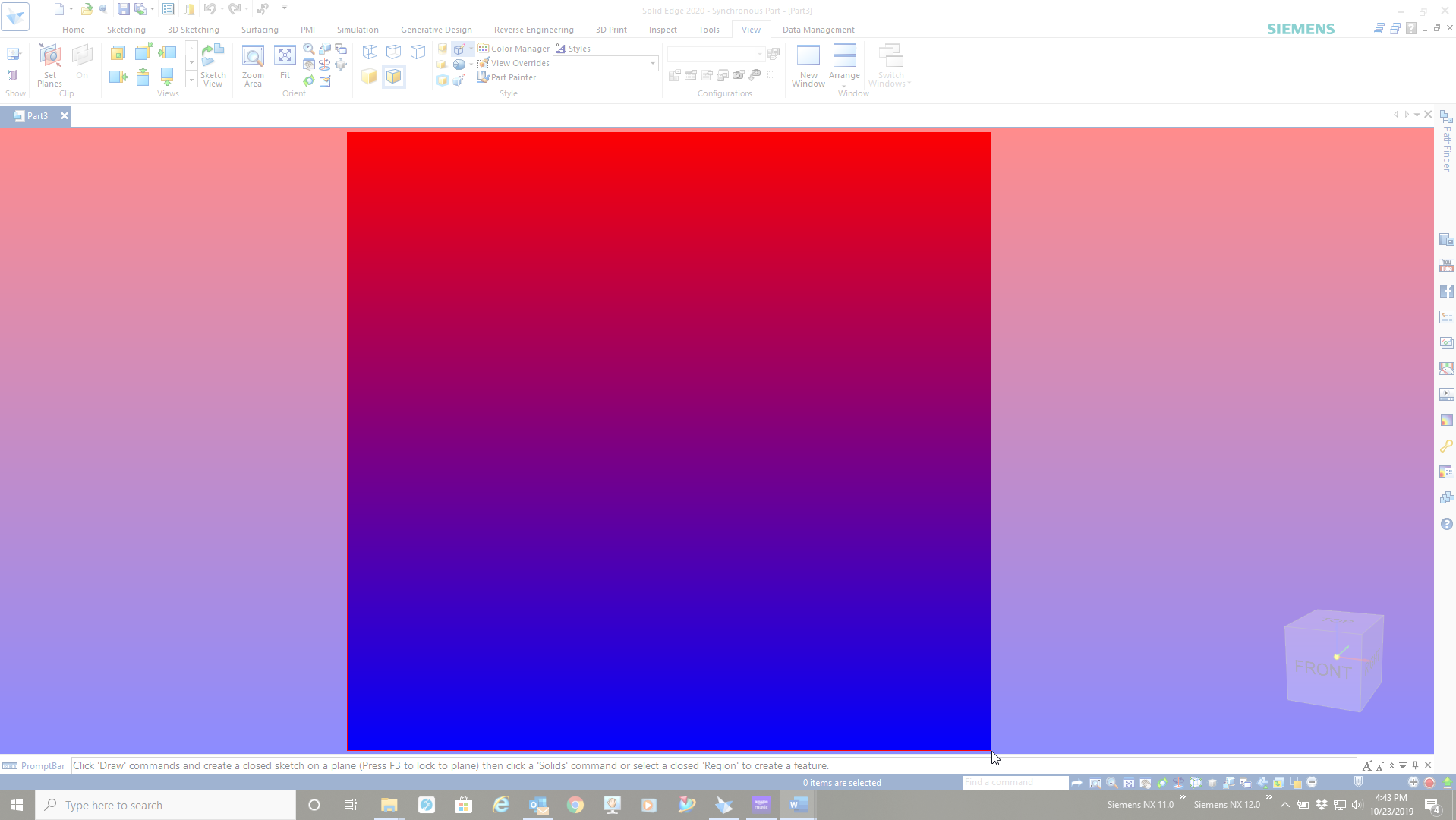Screen dimensions: 1456x820
Task: Toggle the Clip On option
Action: point(82,67)
